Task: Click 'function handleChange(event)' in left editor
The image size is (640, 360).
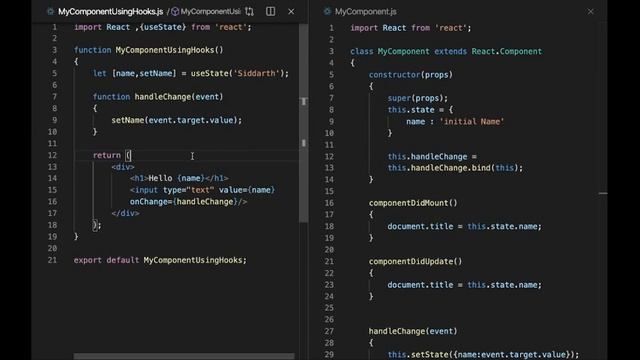Action: pos(158,97)
